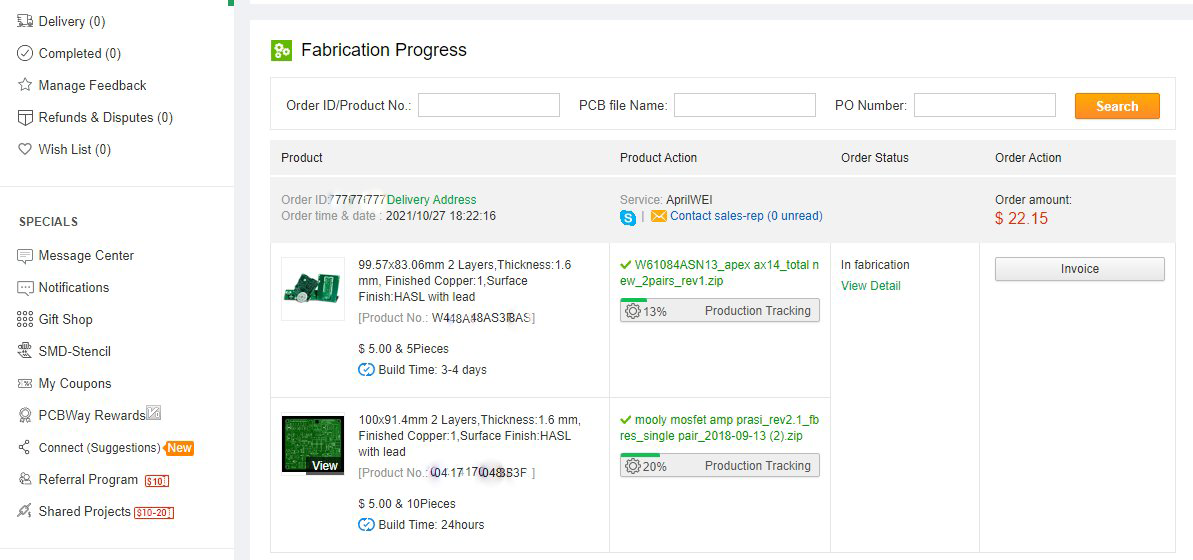1193x560 pixels.
Task: Open PCBWay Rewards
Action: pyautogui.click(x=91, y=415)
